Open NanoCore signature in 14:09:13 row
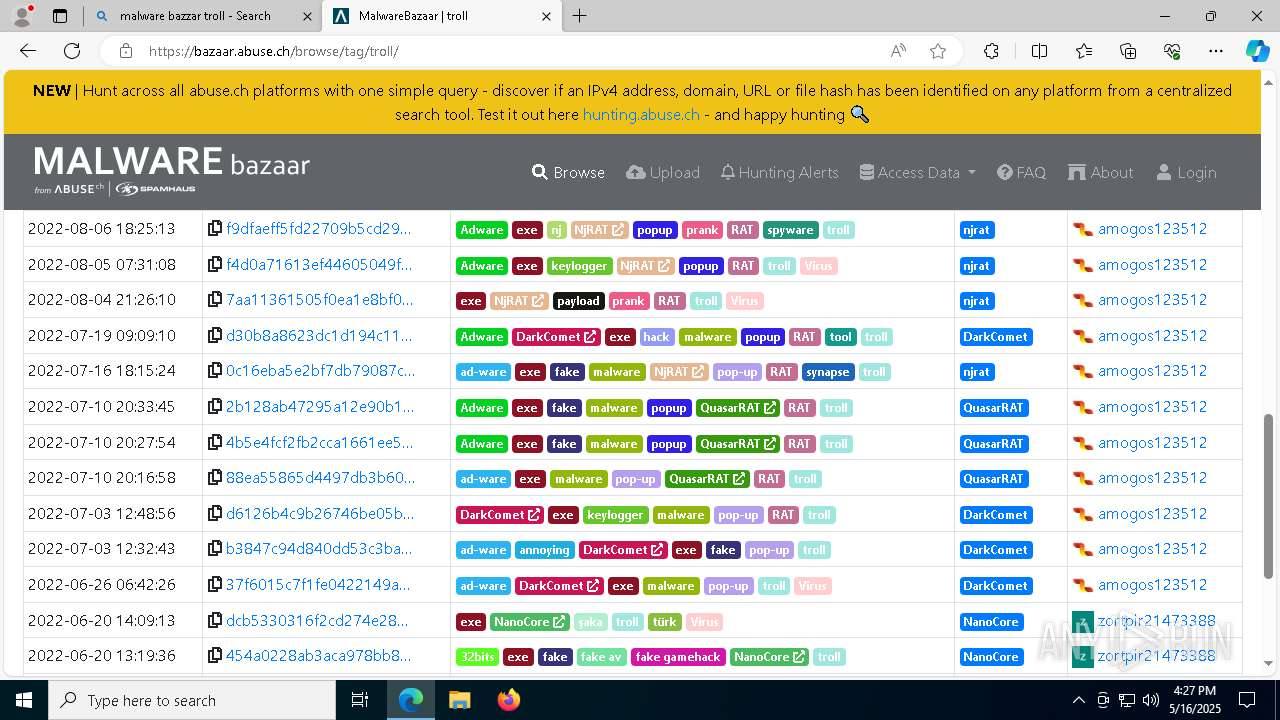Image resolution: width=1280 pixels, height=720 pixels. point(991,622)
